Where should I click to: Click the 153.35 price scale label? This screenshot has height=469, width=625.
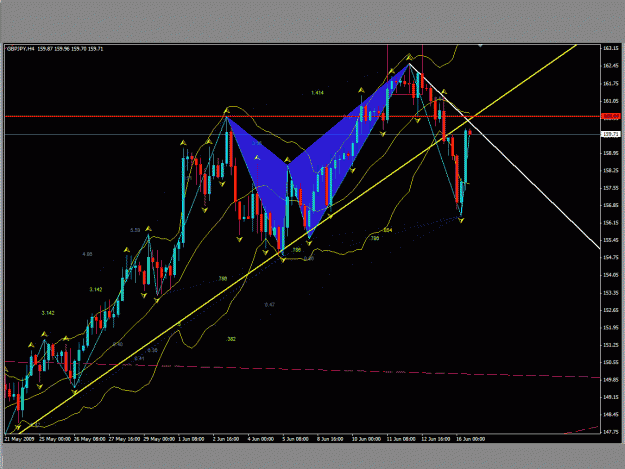click(609, 293)
